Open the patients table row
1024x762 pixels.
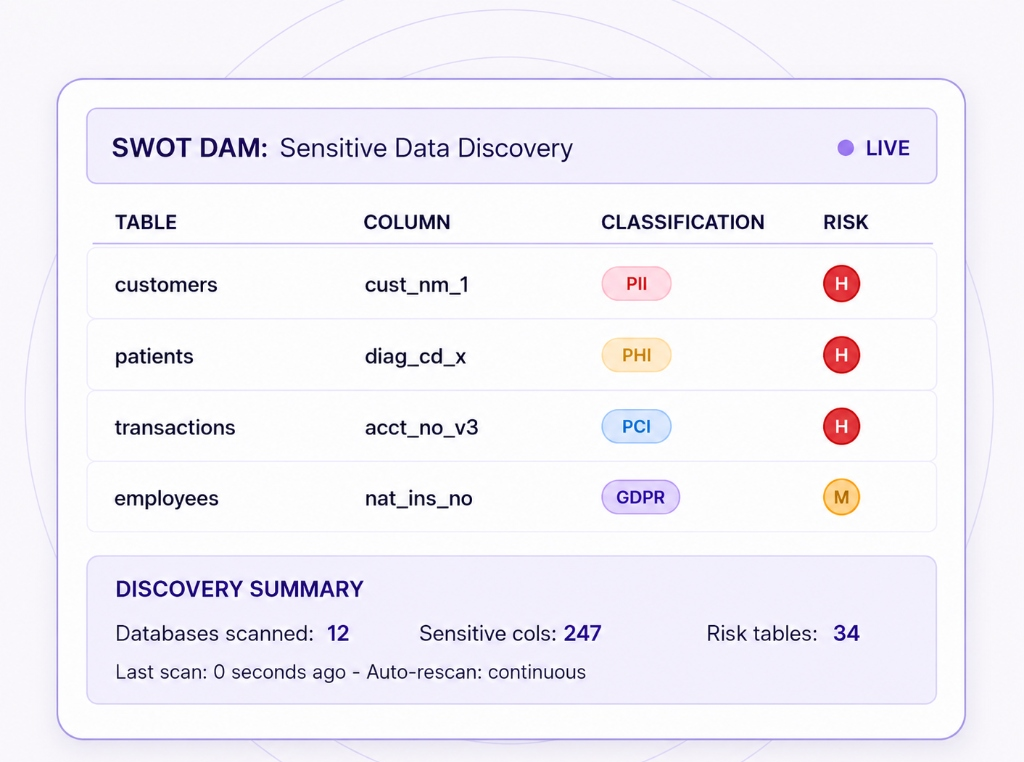(x=512, y=355)
